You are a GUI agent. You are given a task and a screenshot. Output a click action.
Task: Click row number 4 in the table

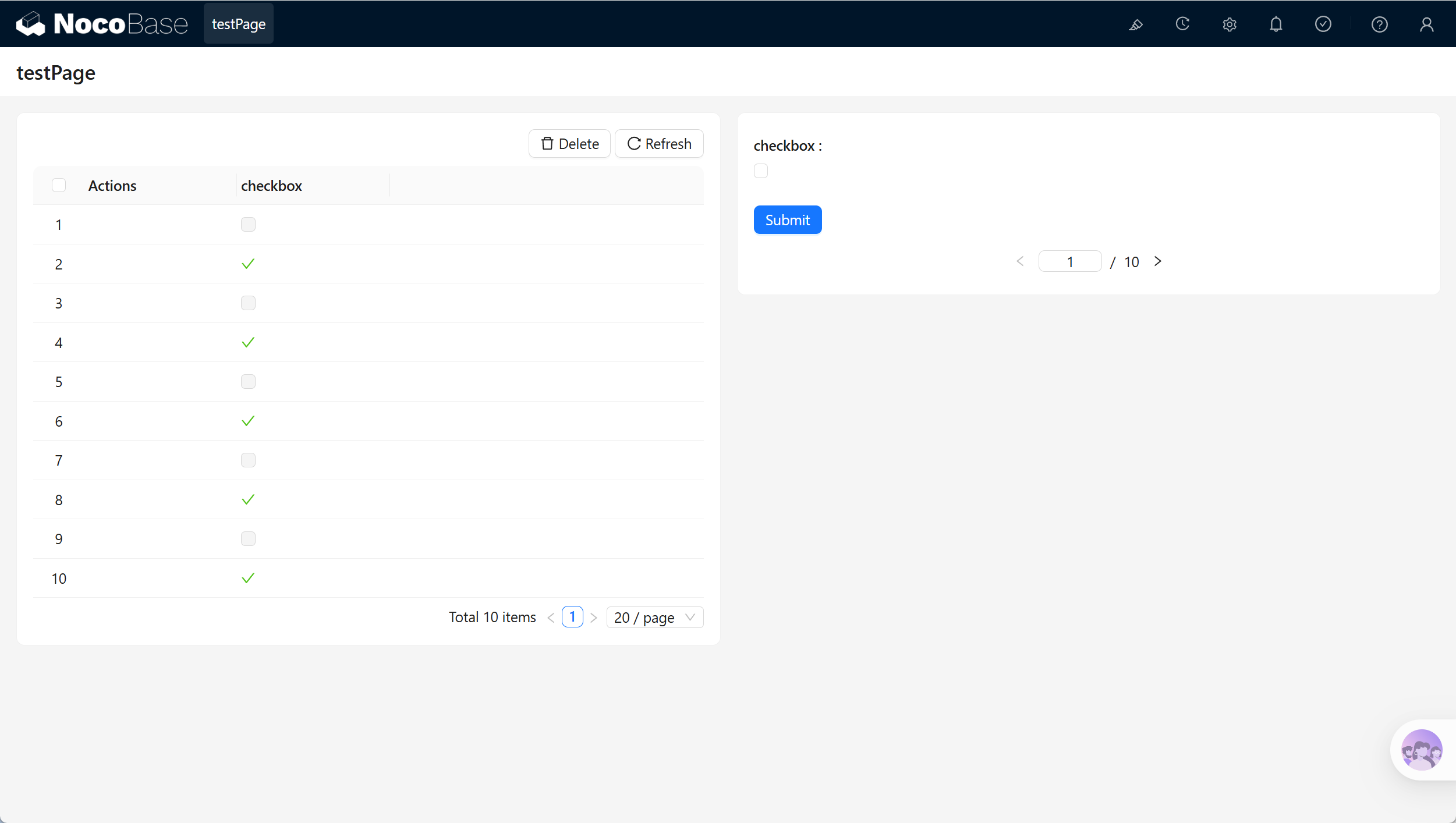tap(59, 343)
